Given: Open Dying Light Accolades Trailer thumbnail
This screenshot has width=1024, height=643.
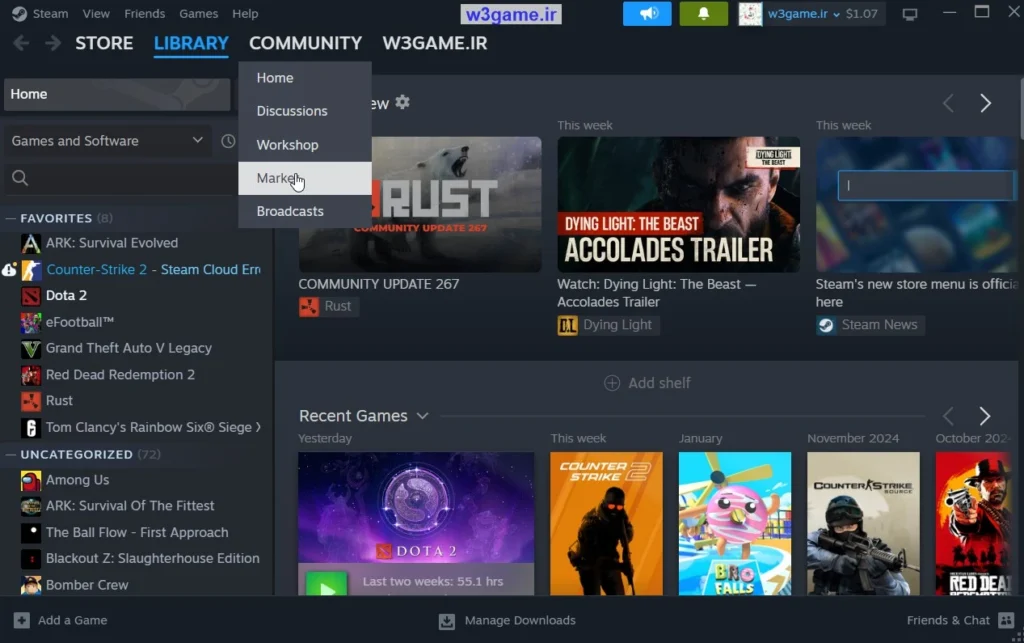Looking at the screenshot, I should 679,204.
